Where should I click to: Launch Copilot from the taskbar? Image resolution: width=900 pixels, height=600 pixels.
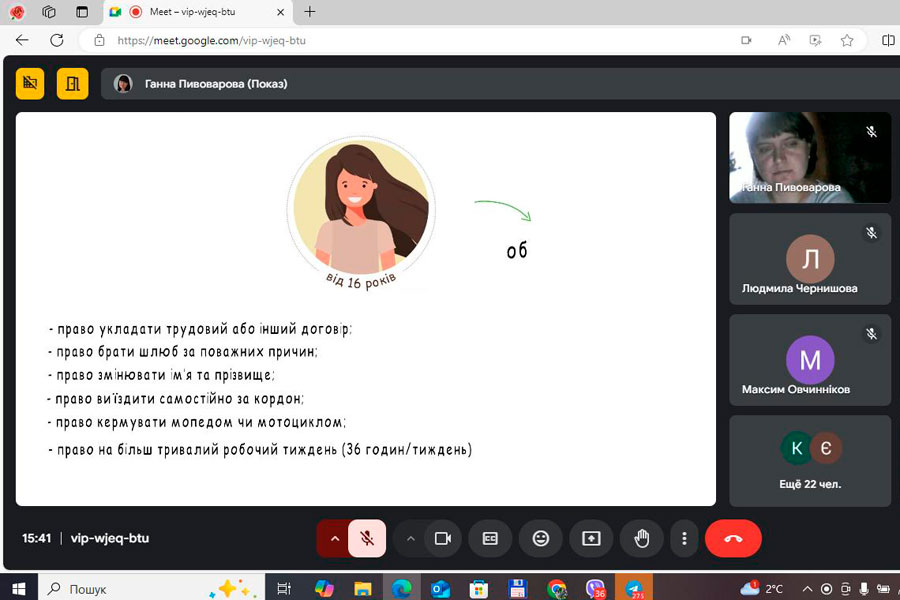click(x=324, y=589)
